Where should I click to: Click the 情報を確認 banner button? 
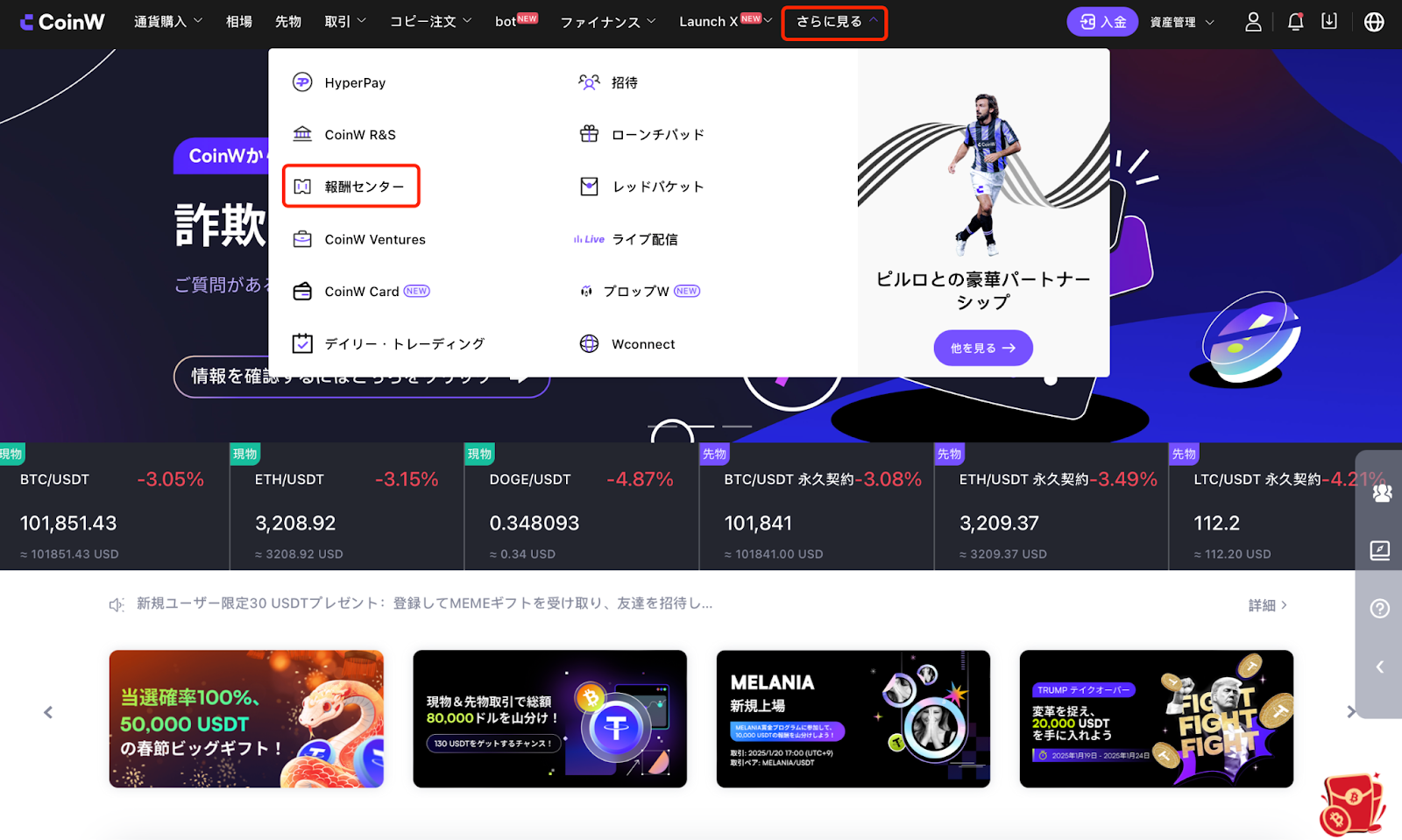click(361, 377)
